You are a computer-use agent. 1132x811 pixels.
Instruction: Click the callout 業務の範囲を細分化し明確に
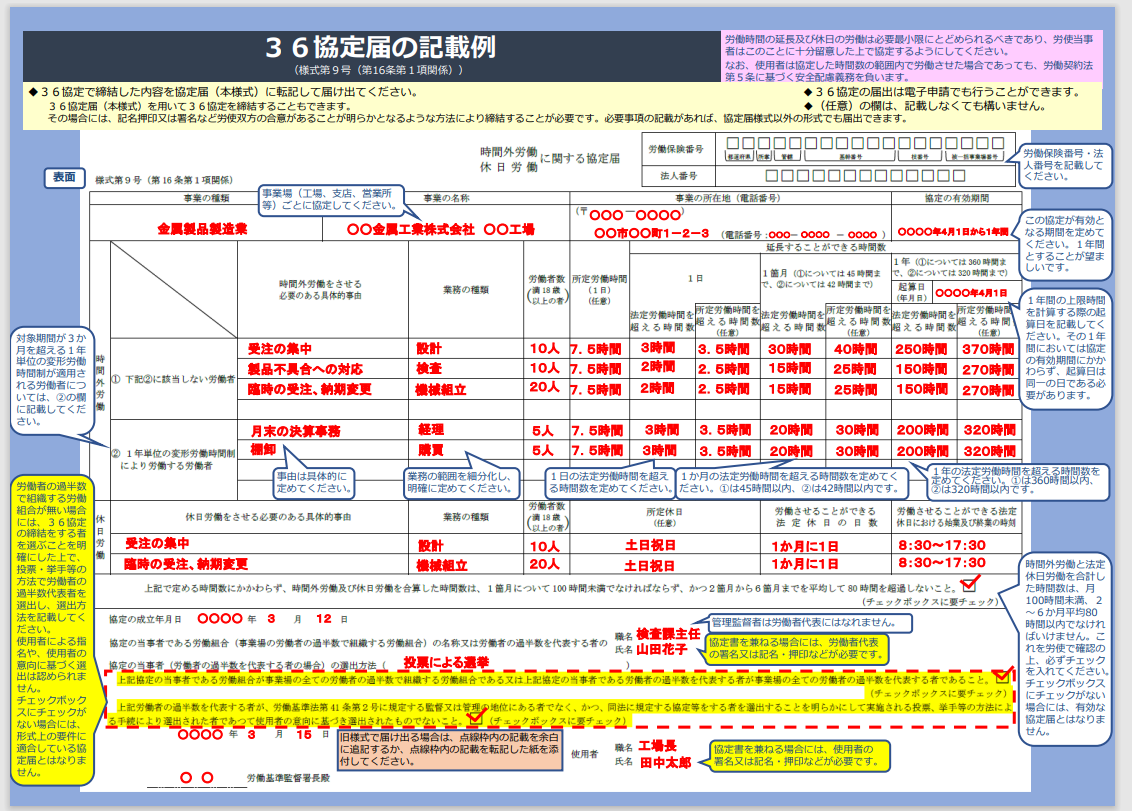click(461, 482)
